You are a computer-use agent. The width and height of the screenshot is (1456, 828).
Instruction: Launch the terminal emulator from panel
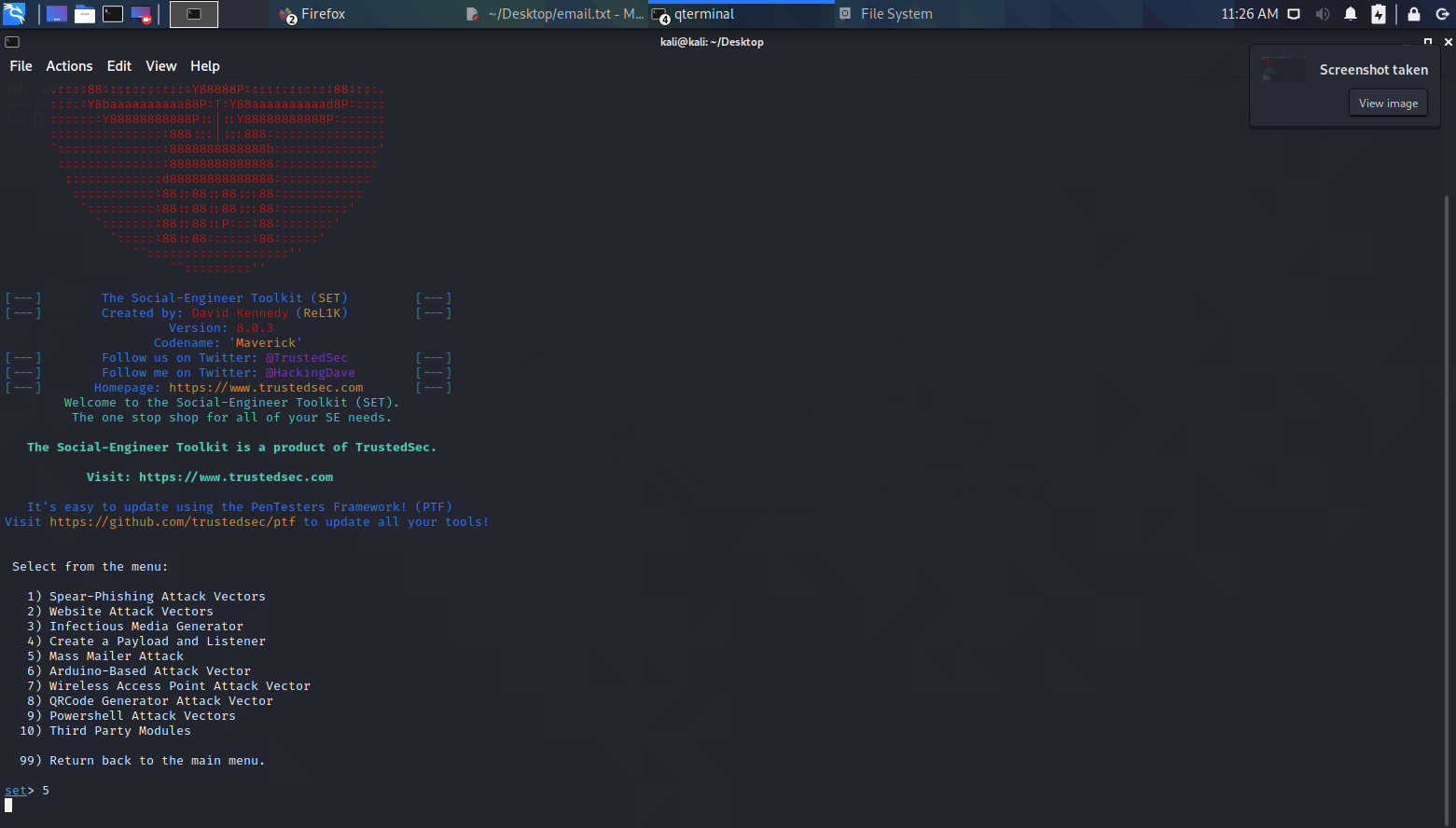point(113,14)
